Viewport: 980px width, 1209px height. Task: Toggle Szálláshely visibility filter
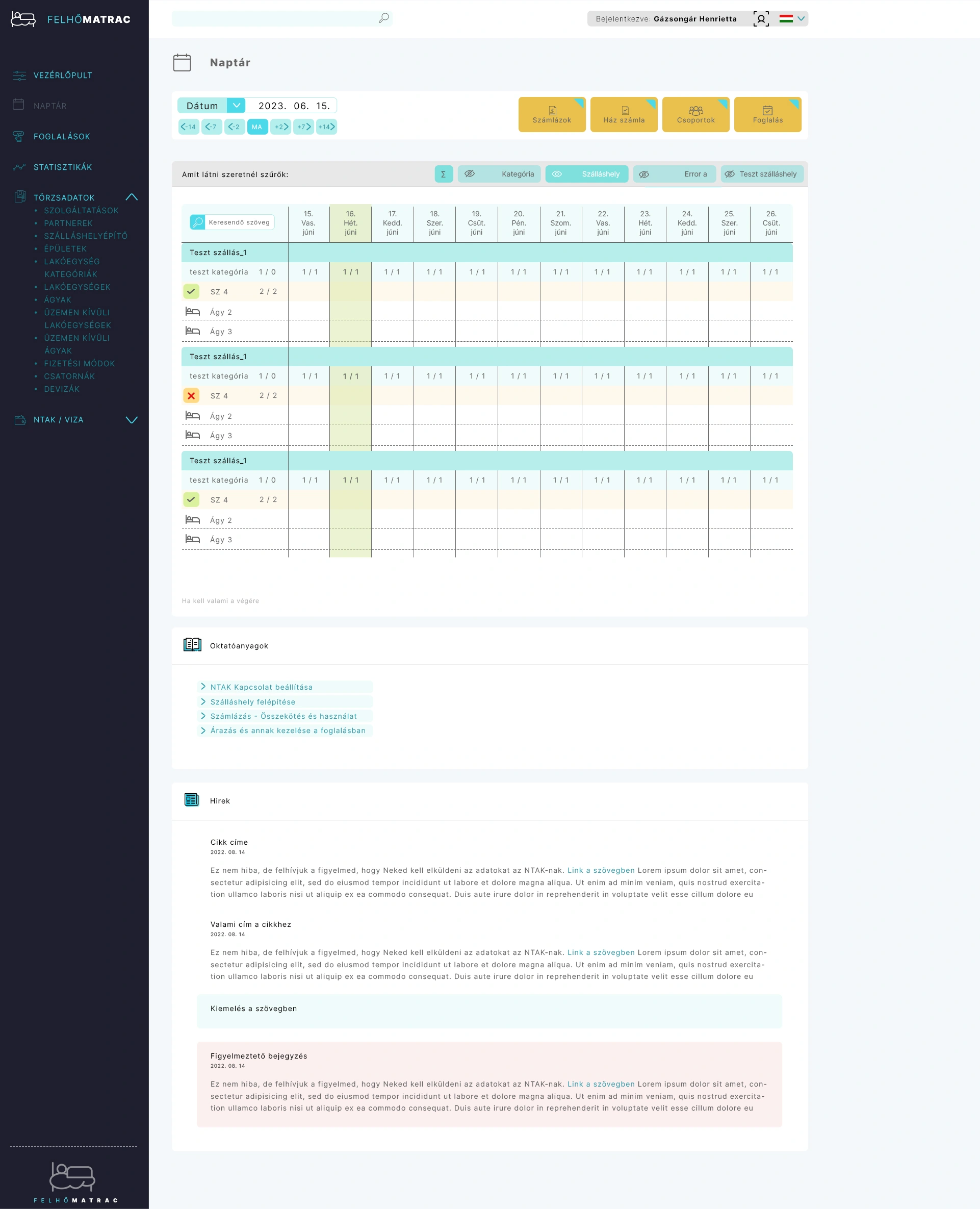(x=586, y=174)
